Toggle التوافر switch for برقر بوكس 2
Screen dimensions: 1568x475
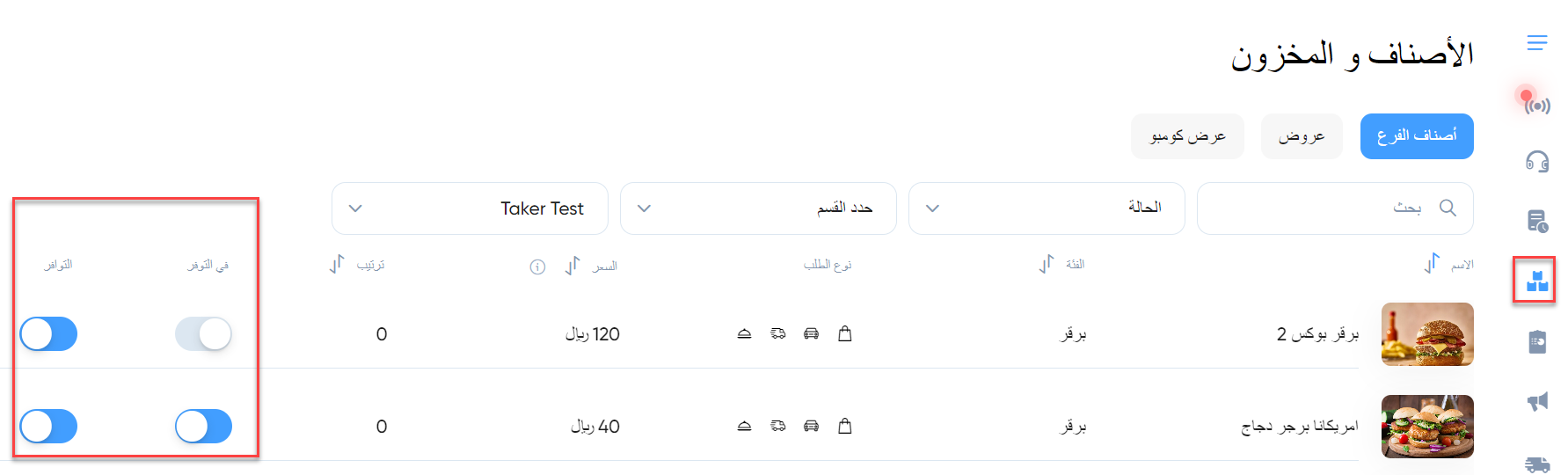pos(48,334)
